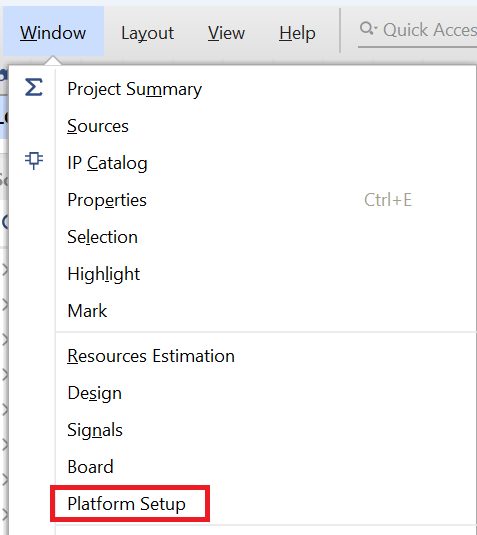Image resolution: width=477 pixels, height=535 pixels.
Task: Open the View menu
Action: (226, 33)
